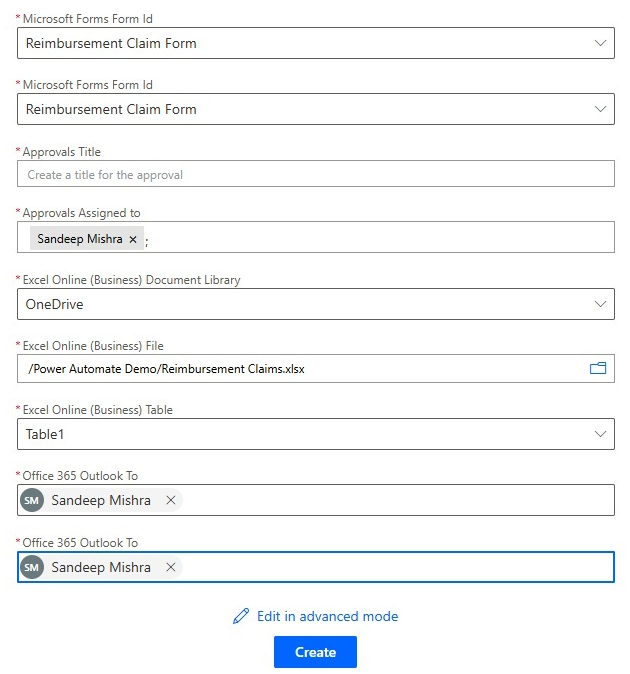
Task: Click the Approvals Title input field
Action: 315,174
